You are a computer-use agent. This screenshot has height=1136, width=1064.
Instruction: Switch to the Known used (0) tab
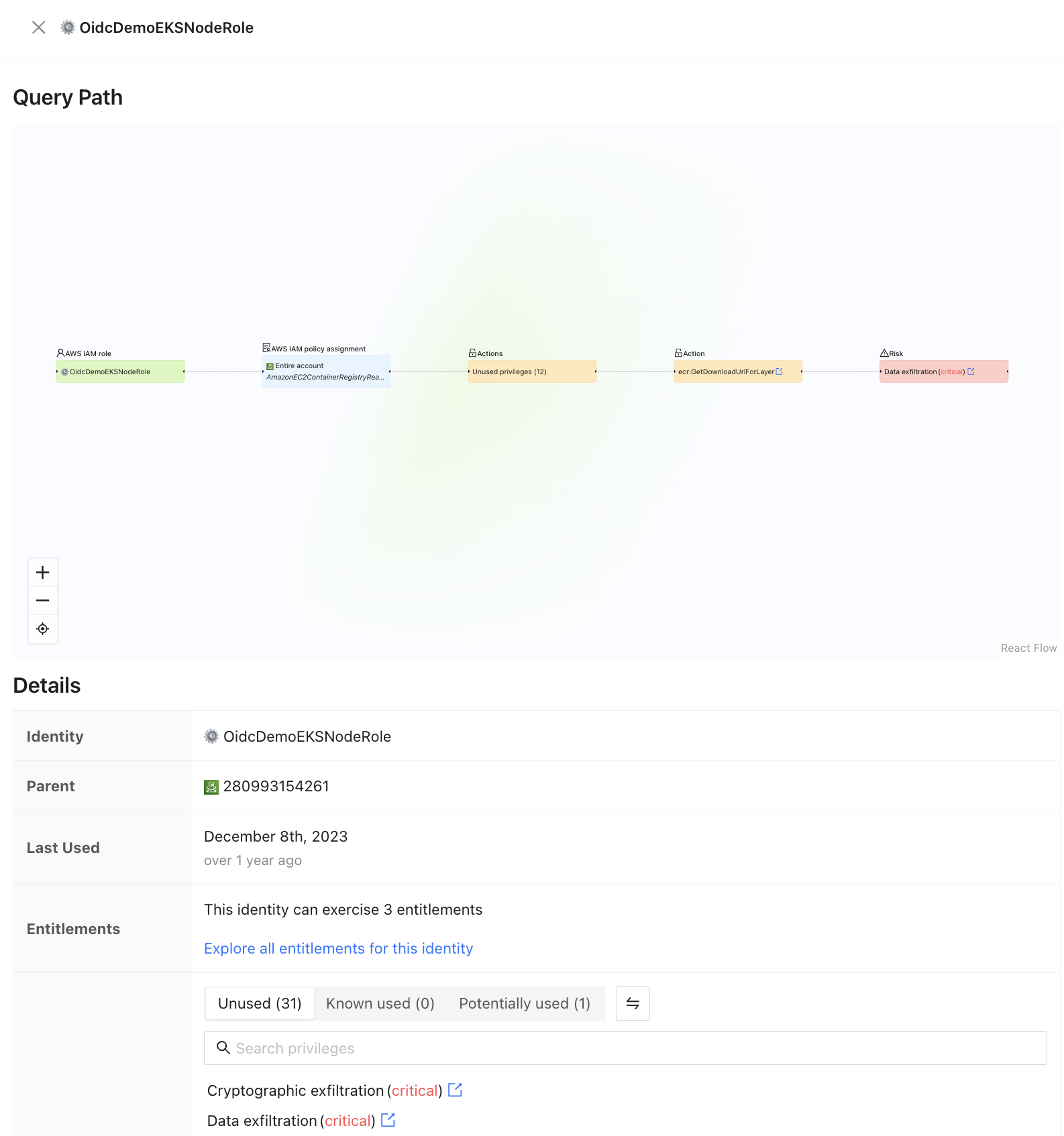[380, 1003]
